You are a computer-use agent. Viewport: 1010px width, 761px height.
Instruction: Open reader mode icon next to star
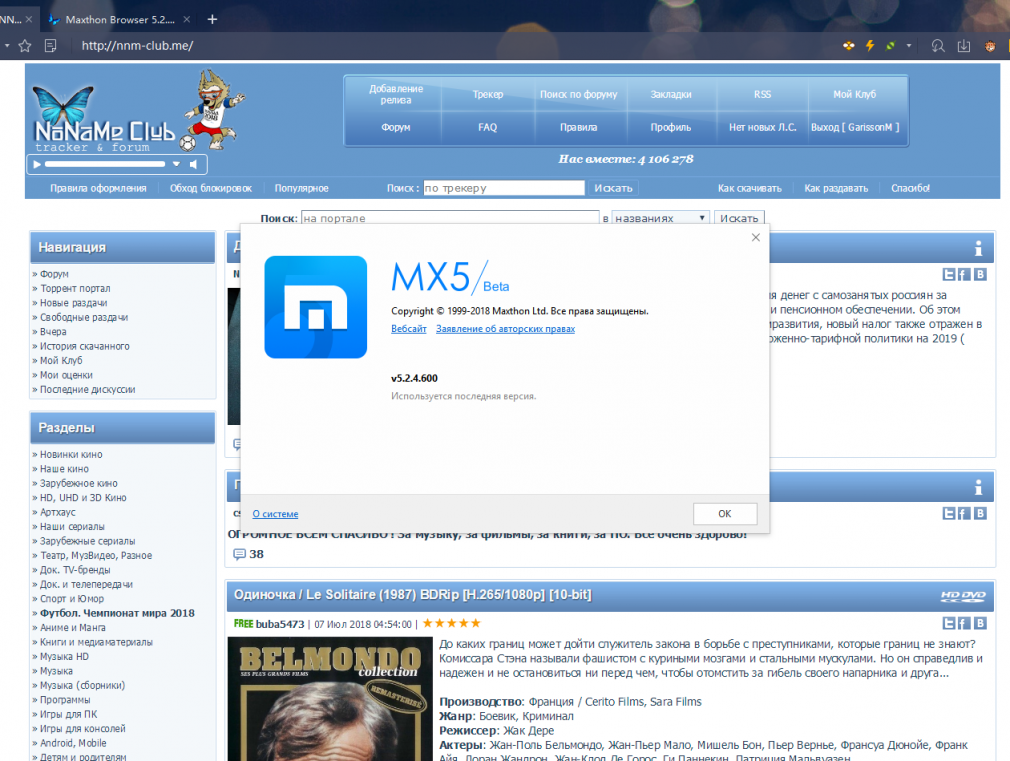tap(51, 46)
